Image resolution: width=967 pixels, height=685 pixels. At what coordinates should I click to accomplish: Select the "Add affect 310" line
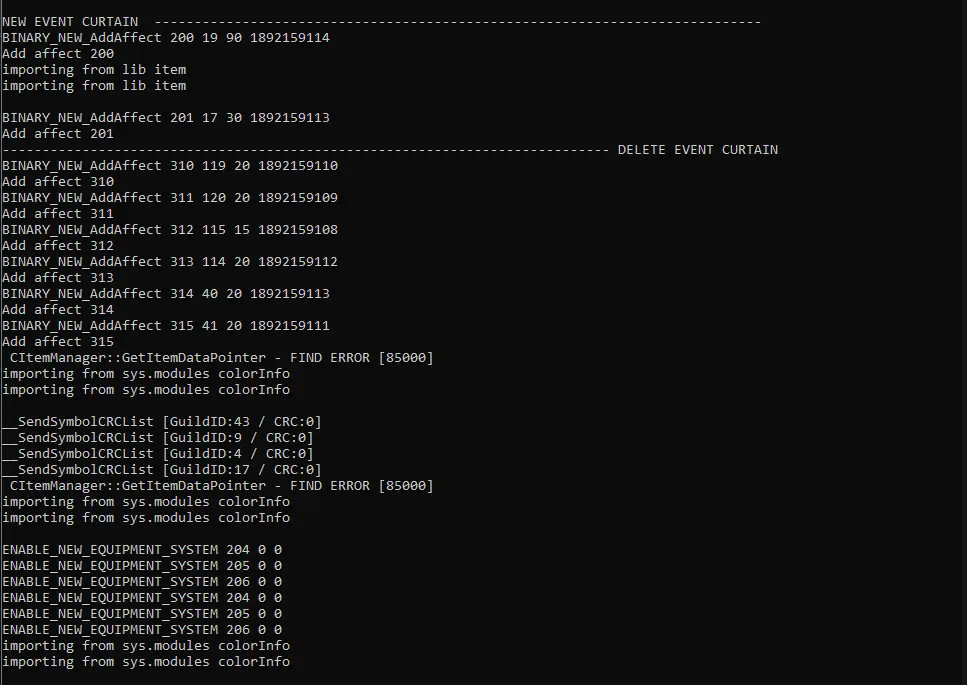click(58, 182)
